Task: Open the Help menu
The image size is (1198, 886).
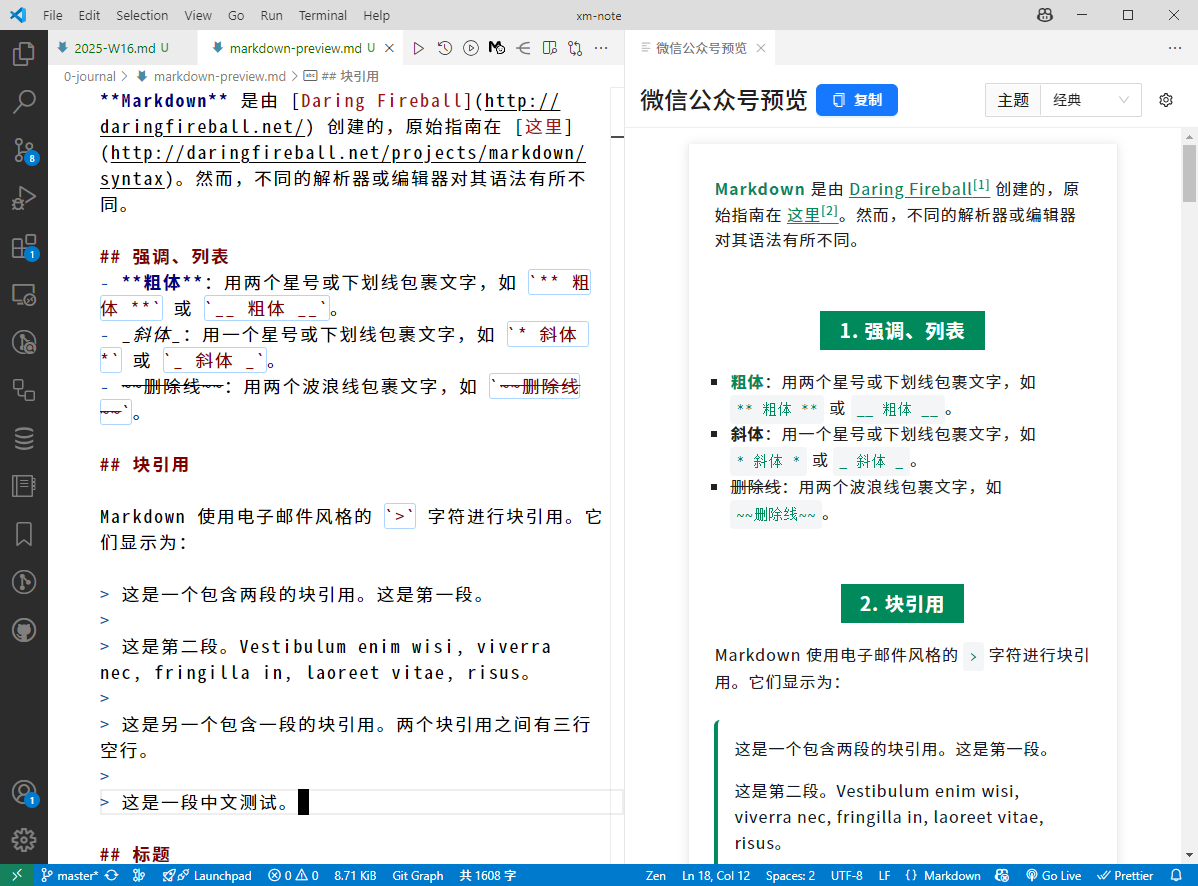Action: coord(377,15)
